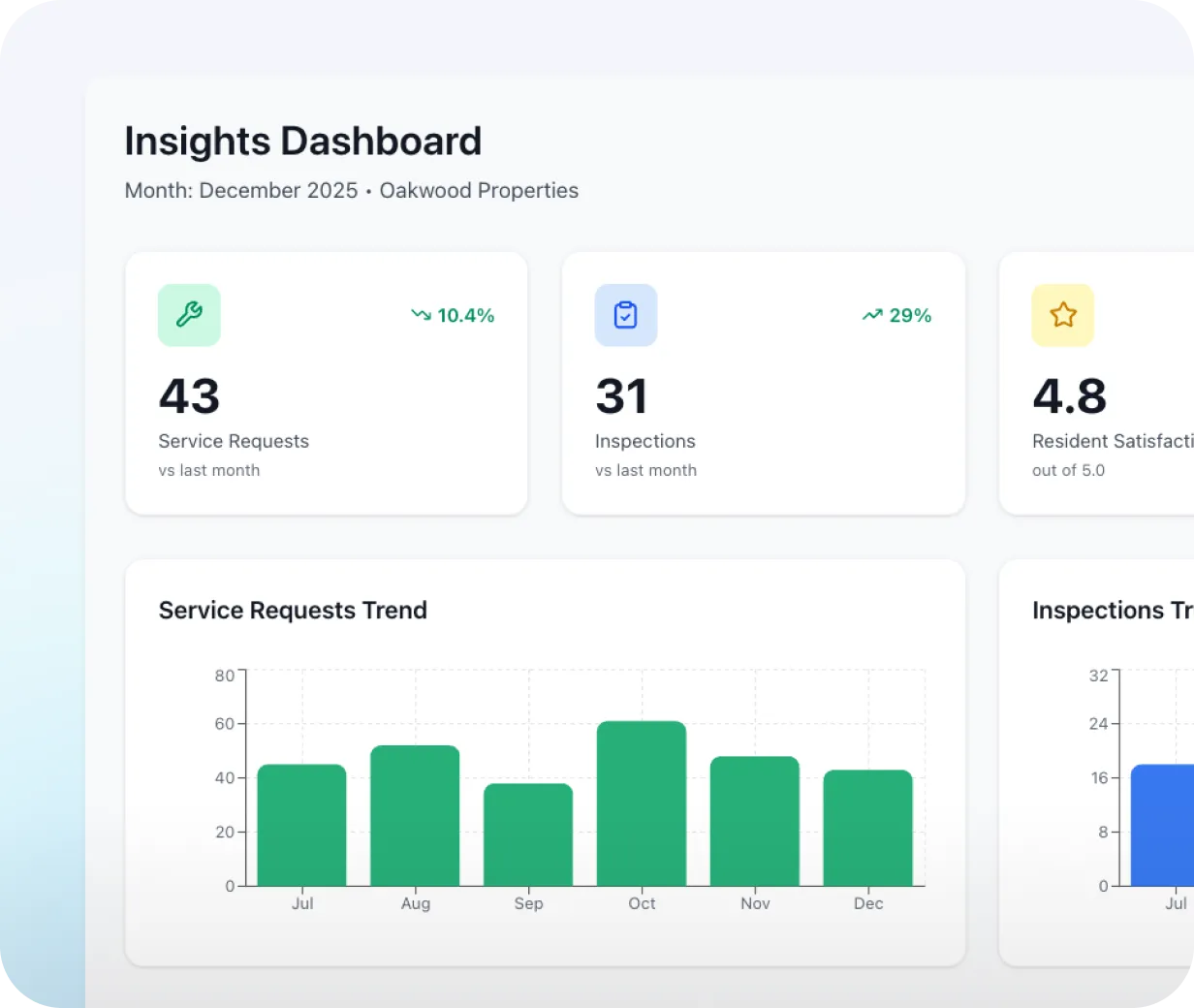The image size is (1194, 1008).
Task: Click the 43 service requests value
Action: [190, 396]
